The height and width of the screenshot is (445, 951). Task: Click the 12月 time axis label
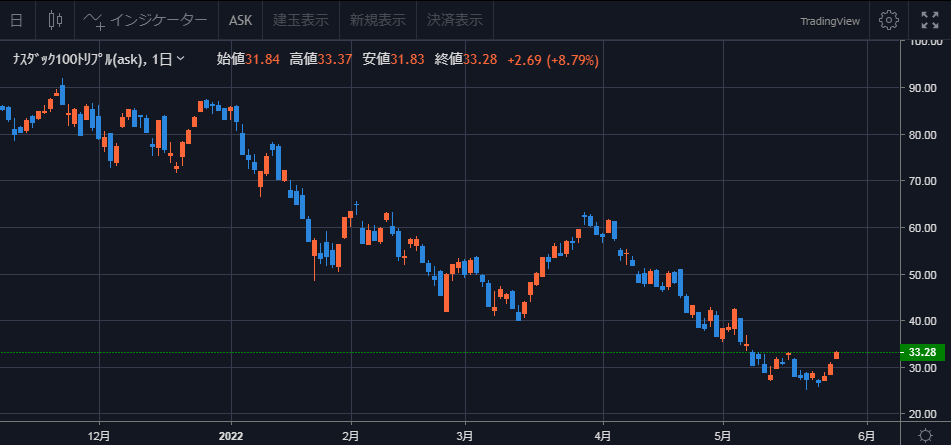tap(99, 435)
